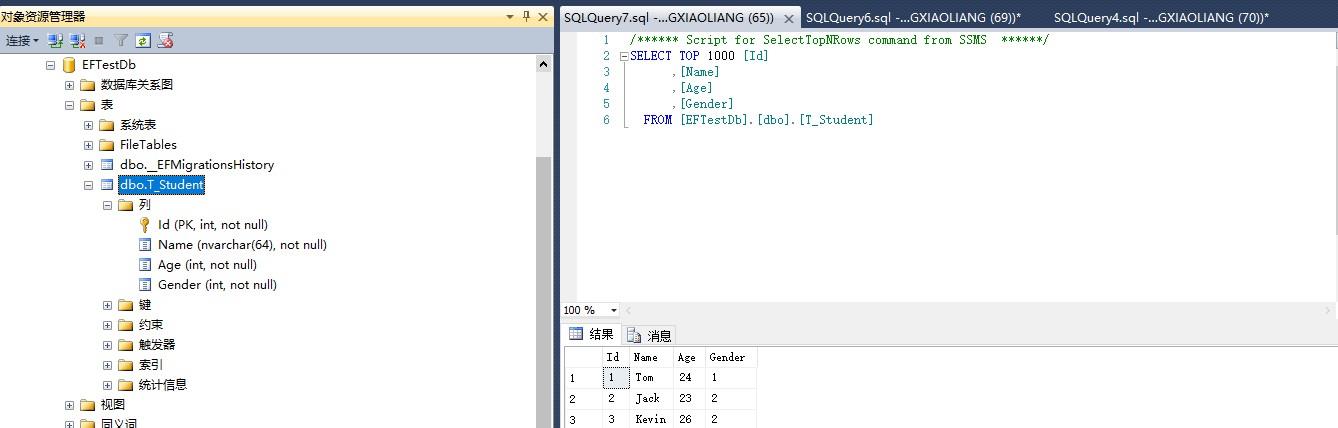The width and height of the screenshot is (1338, 428).
Task: Expand the 触发器 triggers folder
Action: click(107, 345)
